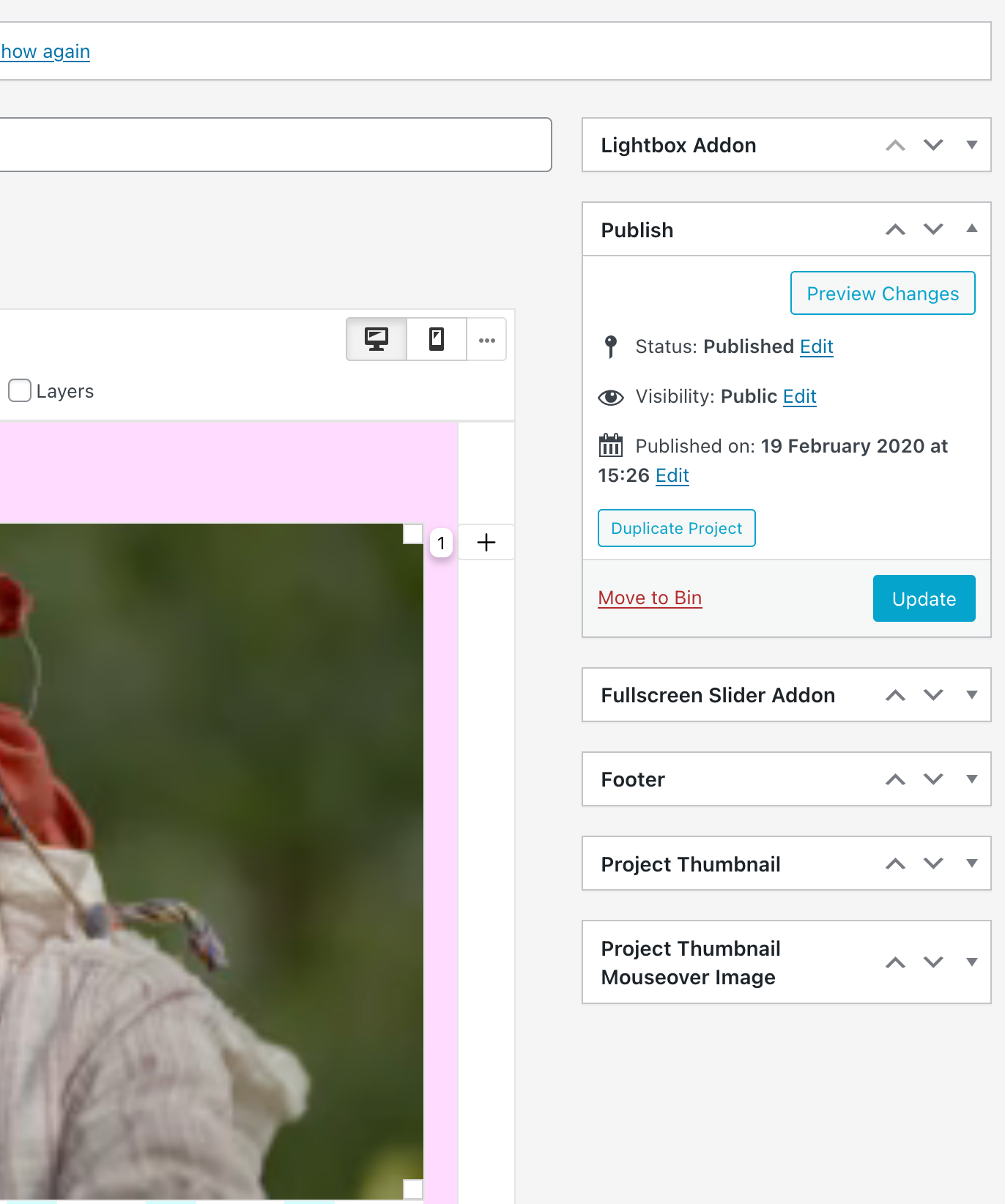1005x1204 pixels.
Task: Click Move to Bin link
Action: 650,598
